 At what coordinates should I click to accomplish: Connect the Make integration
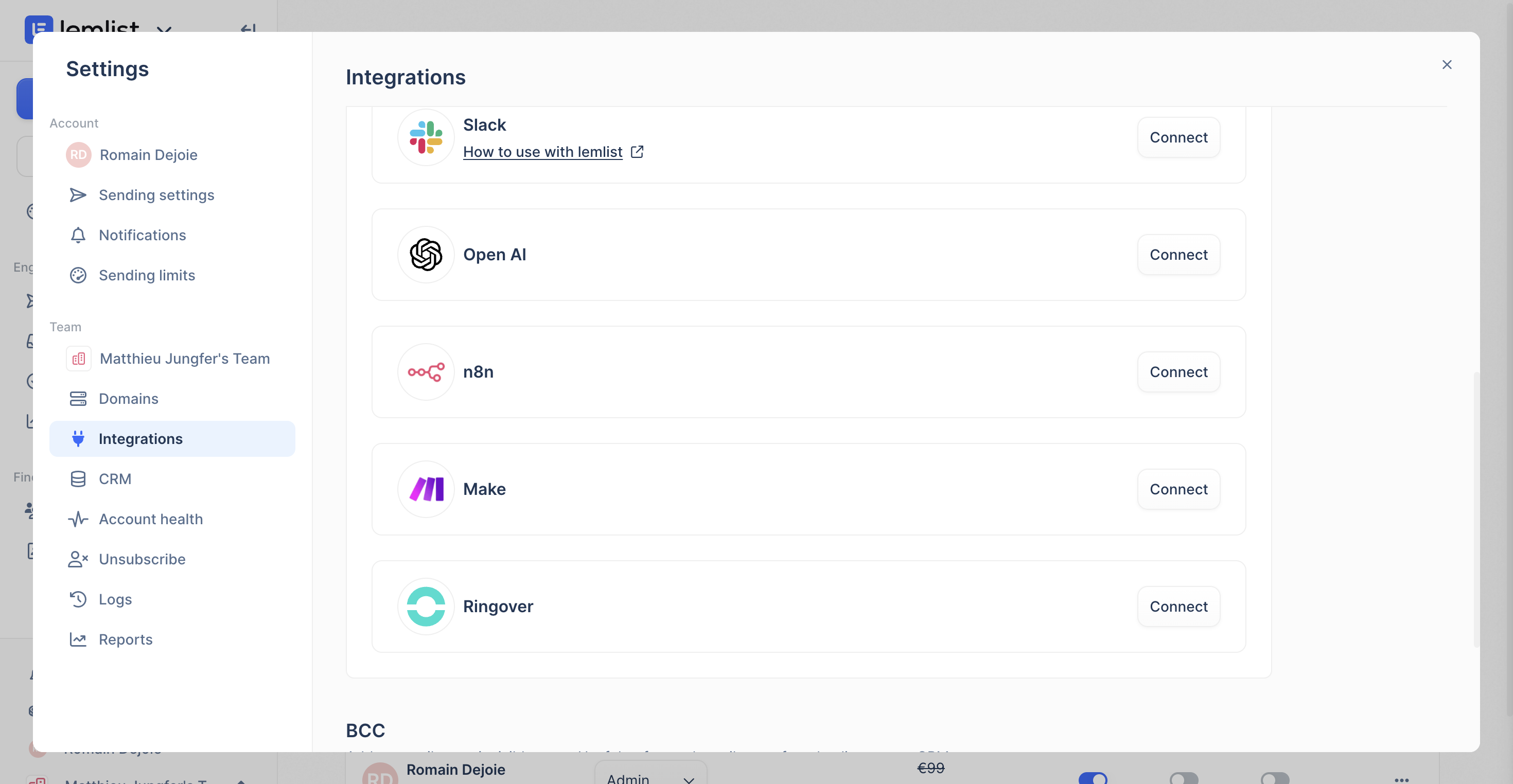[1178, 489]
